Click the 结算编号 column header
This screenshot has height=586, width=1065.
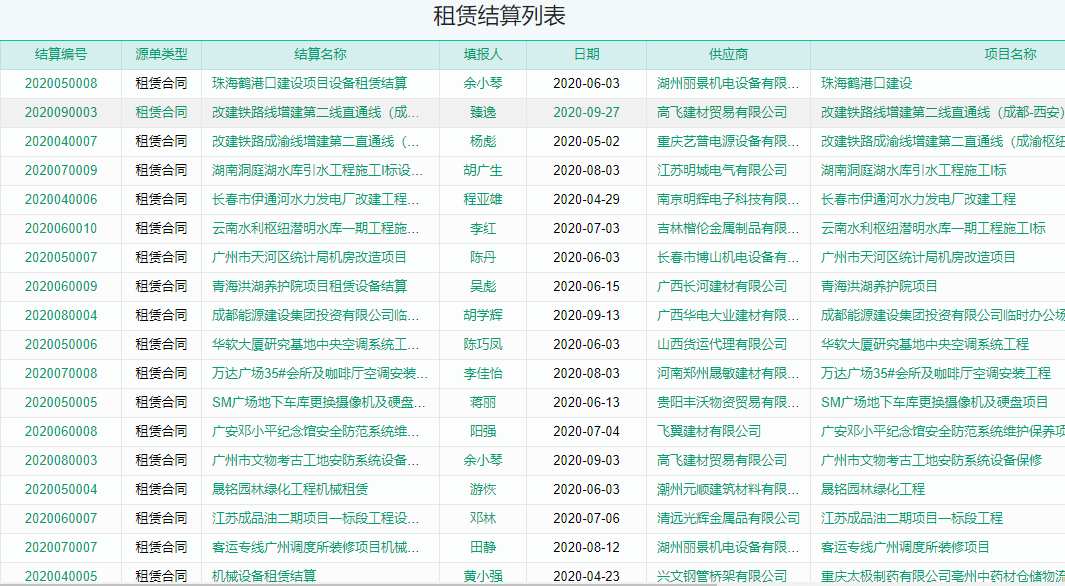coord(61,55)
